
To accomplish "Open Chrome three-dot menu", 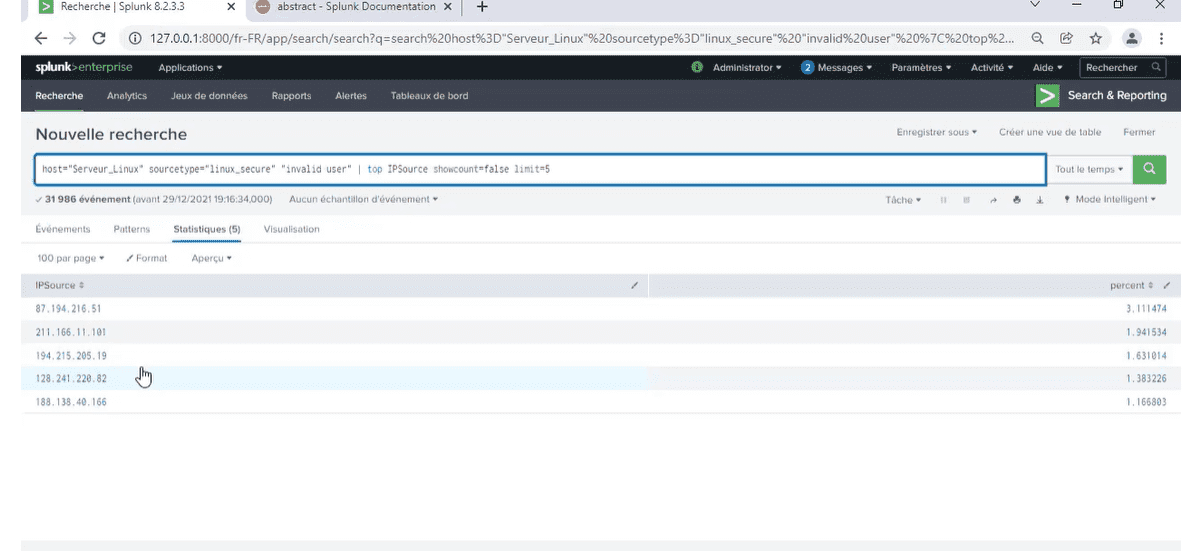I will (1162, 38).
